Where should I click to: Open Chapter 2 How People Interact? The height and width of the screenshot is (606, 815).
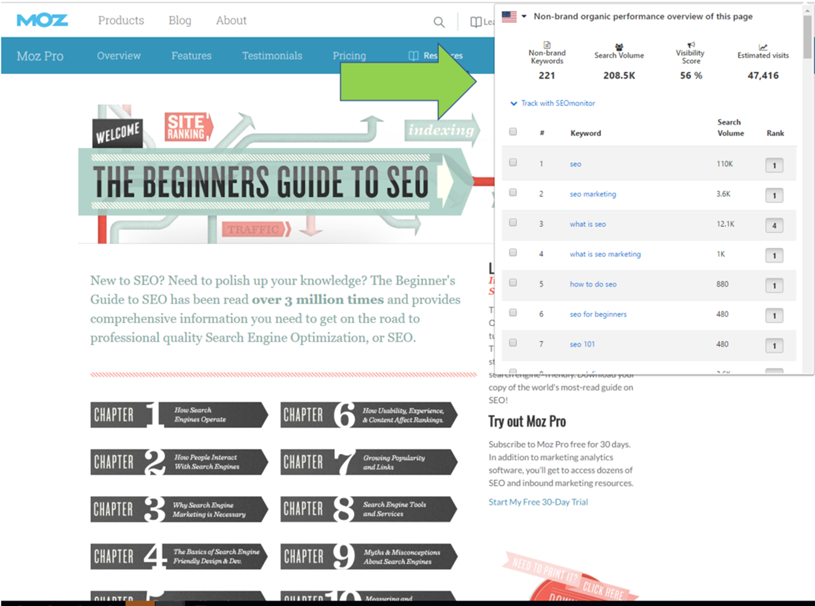[x=179, y=462]
